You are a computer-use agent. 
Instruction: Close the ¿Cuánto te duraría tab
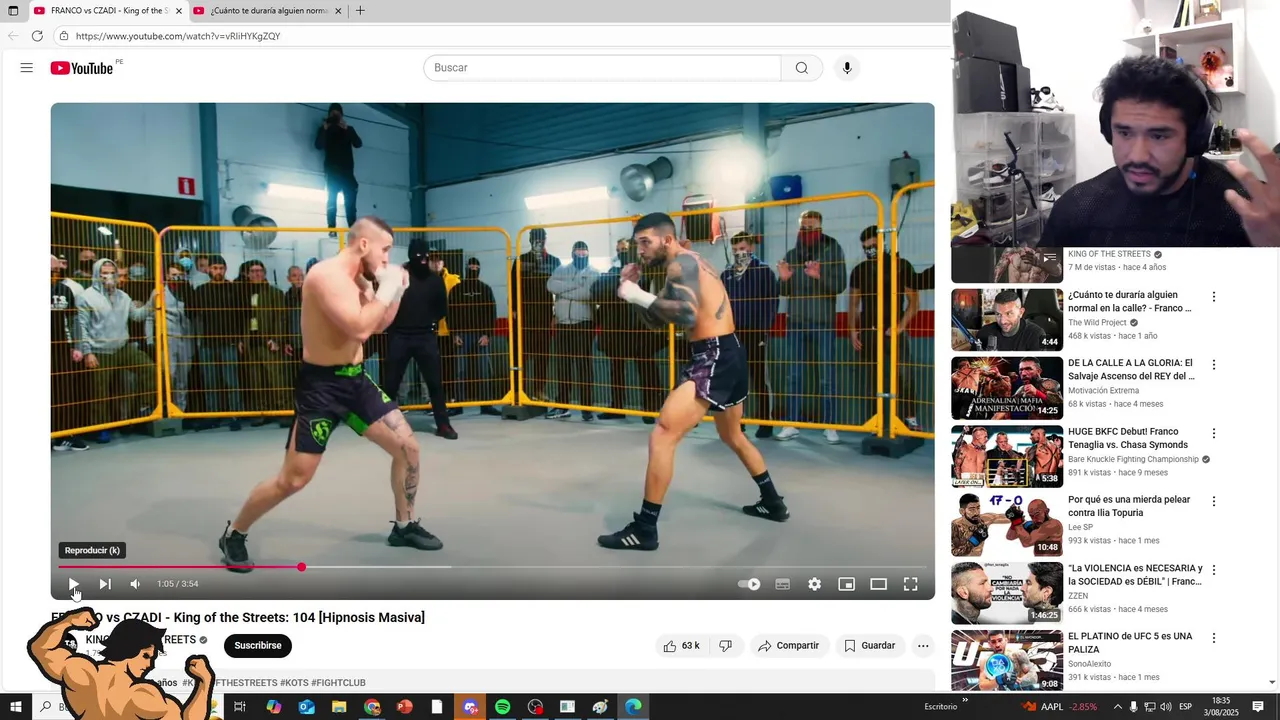[x=338, y=11]
